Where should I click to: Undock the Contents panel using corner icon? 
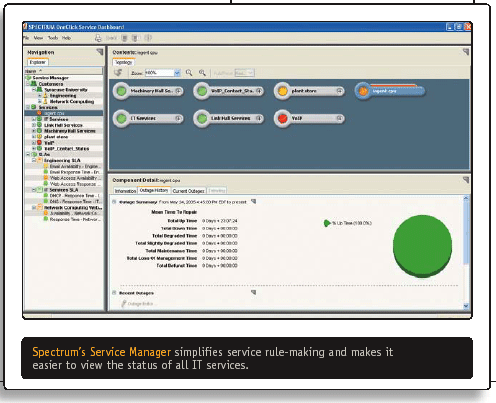[466, 52]
